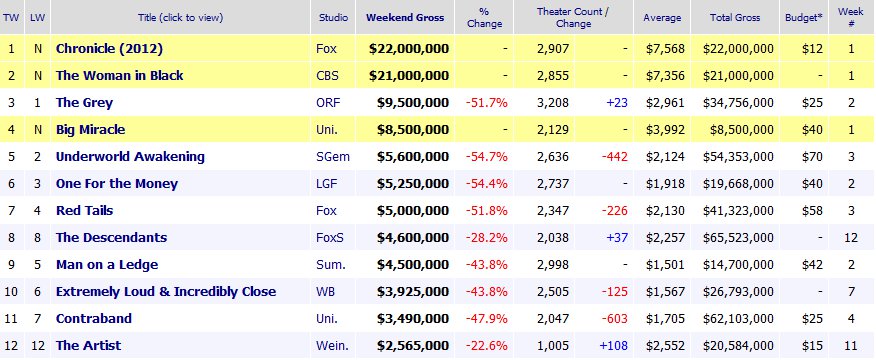Screen dimensions: 876x360
Task: Select One For the Money link
Action: tap(117, 184)
